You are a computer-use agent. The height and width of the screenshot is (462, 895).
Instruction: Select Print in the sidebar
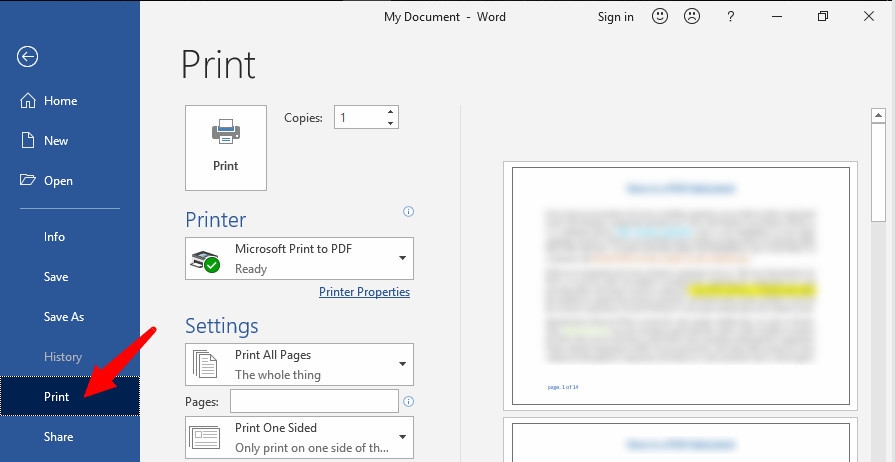click(x=70, y=396)
